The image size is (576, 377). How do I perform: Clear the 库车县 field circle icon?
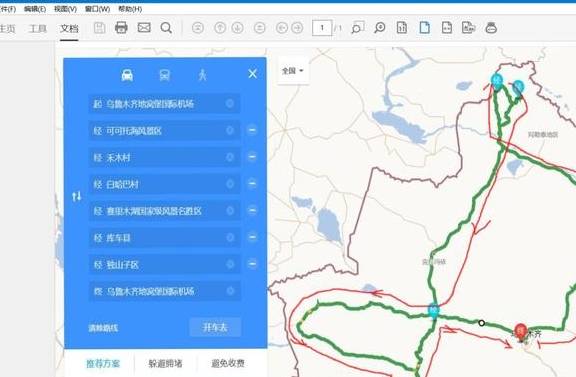click(230, 237)
